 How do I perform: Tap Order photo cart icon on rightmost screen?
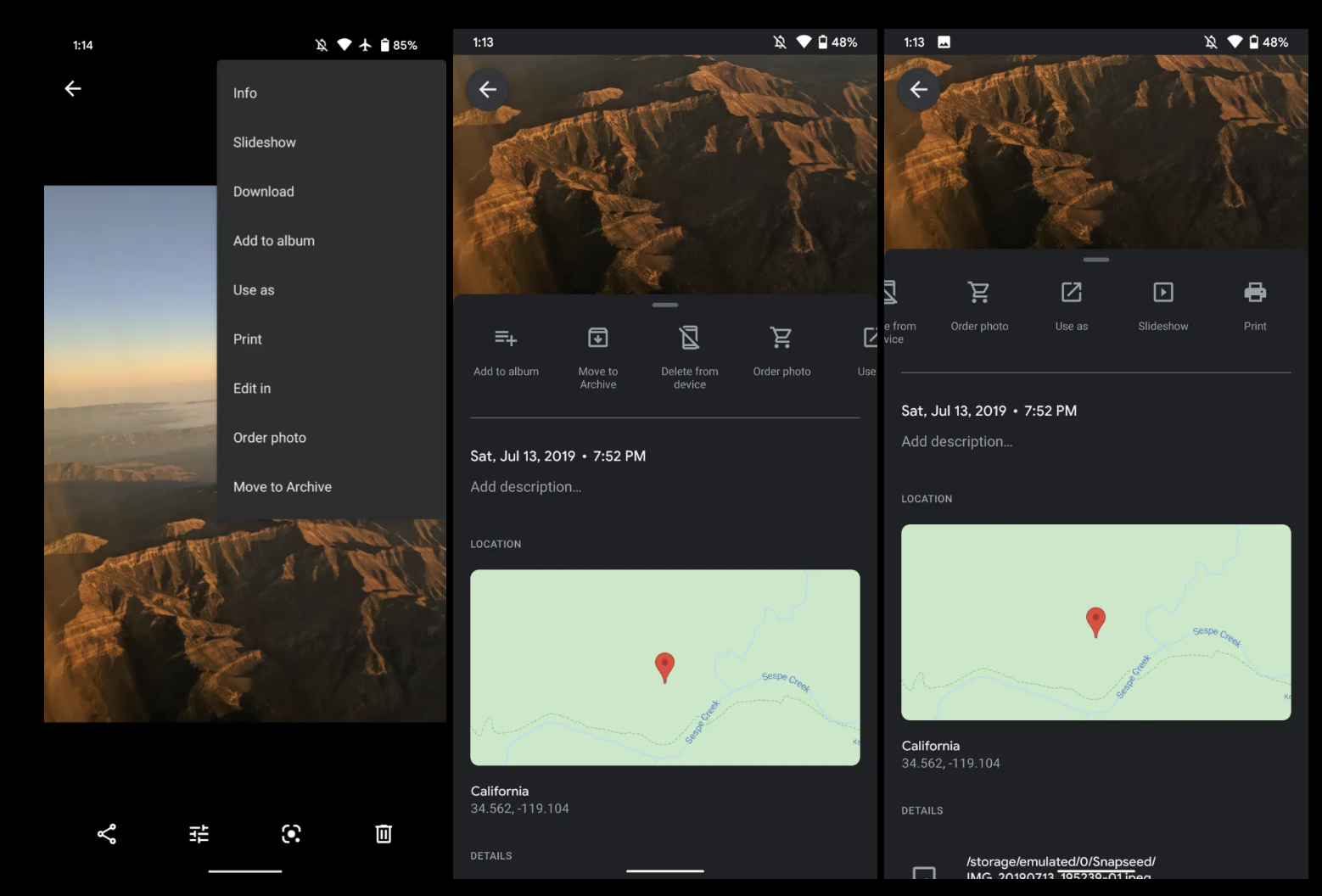tap(979, 293)
